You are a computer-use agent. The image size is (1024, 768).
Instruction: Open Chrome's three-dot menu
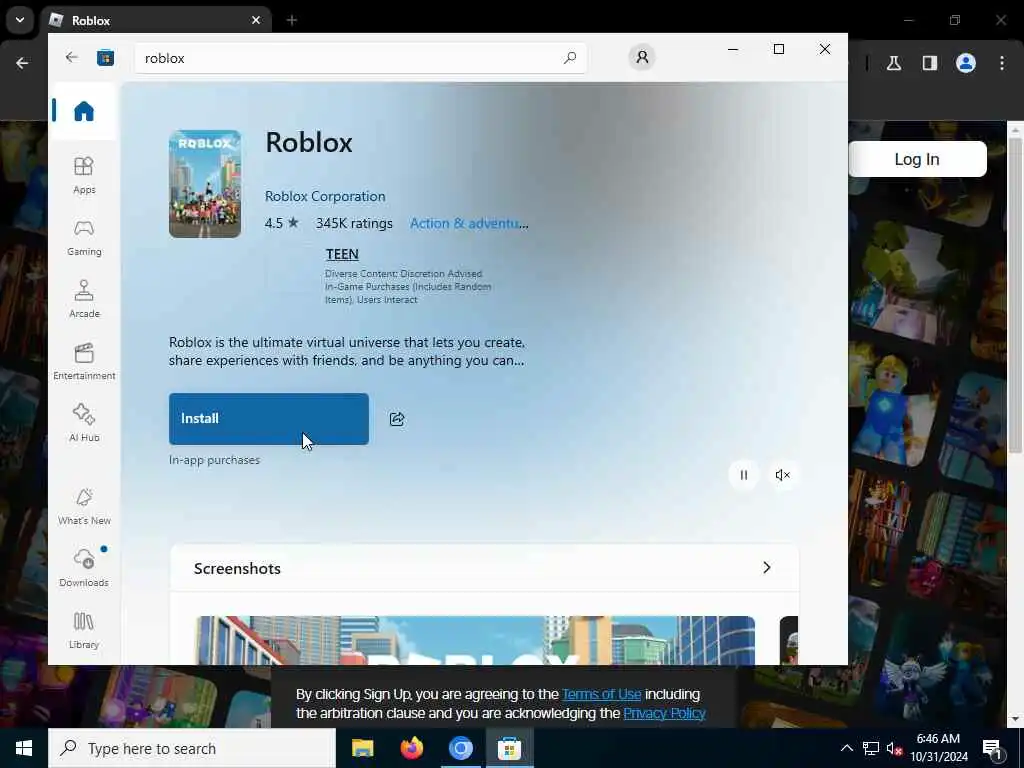click(x=1002, y=63)
